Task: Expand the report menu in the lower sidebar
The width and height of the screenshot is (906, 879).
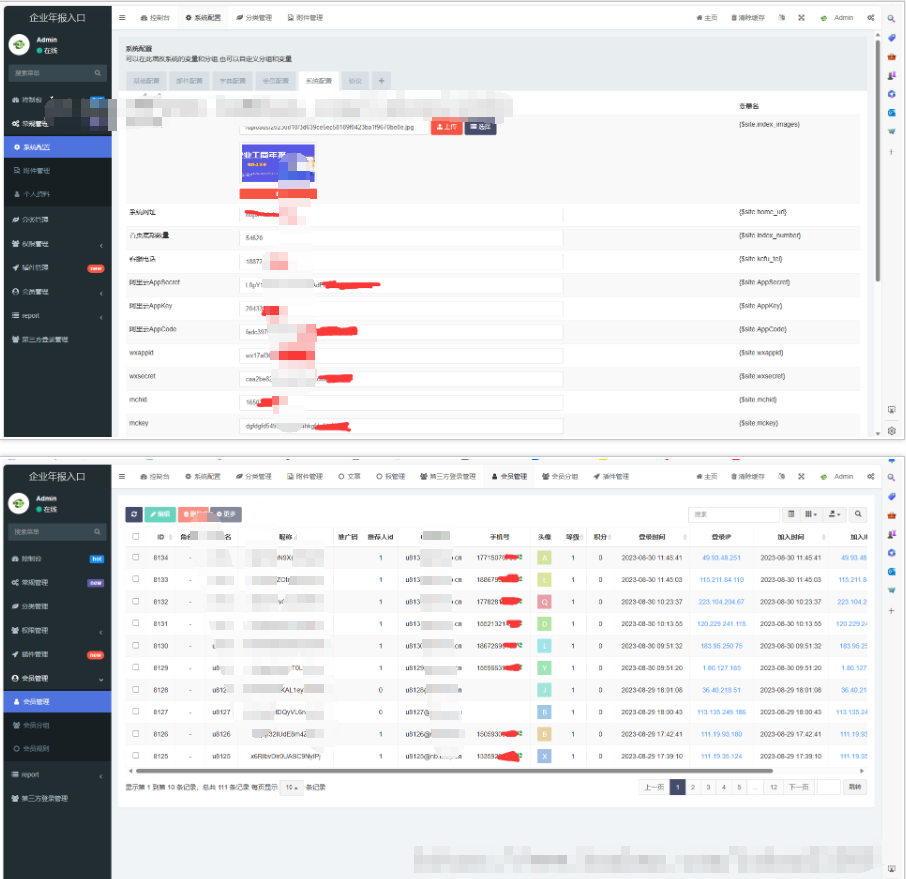Action: pos(56,775)
